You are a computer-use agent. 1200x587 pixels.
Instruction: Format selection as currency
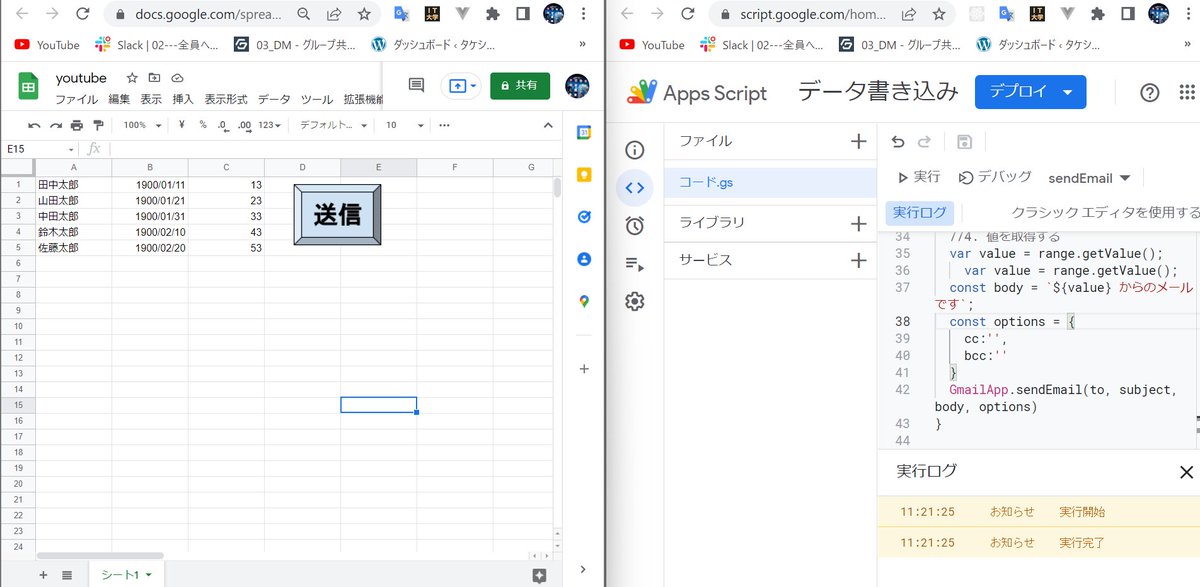[183, 125]
